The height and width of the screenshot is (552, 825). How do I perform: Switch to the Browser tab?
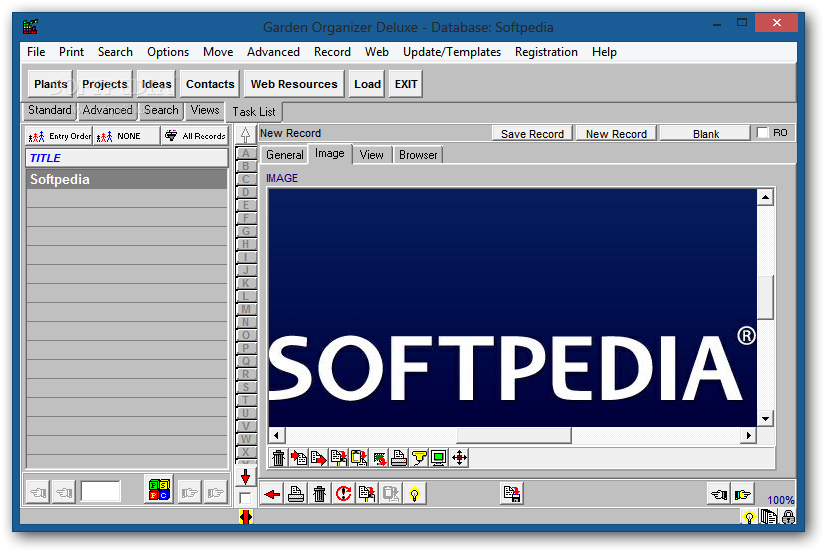[418, 155]
